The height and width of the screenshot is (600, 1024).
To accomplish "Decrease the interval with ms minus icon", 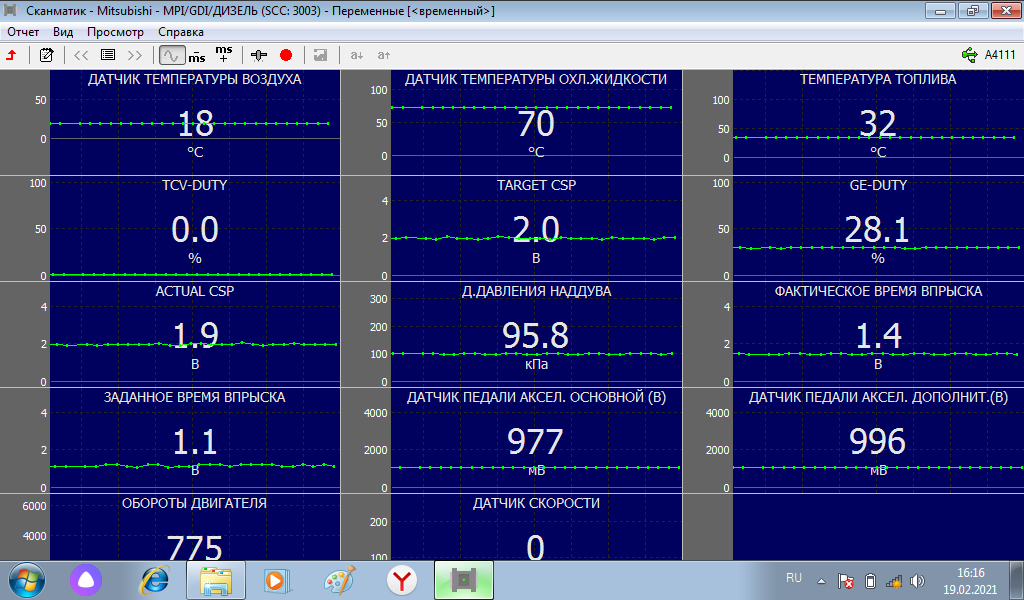I will click(x=198, y=55).
